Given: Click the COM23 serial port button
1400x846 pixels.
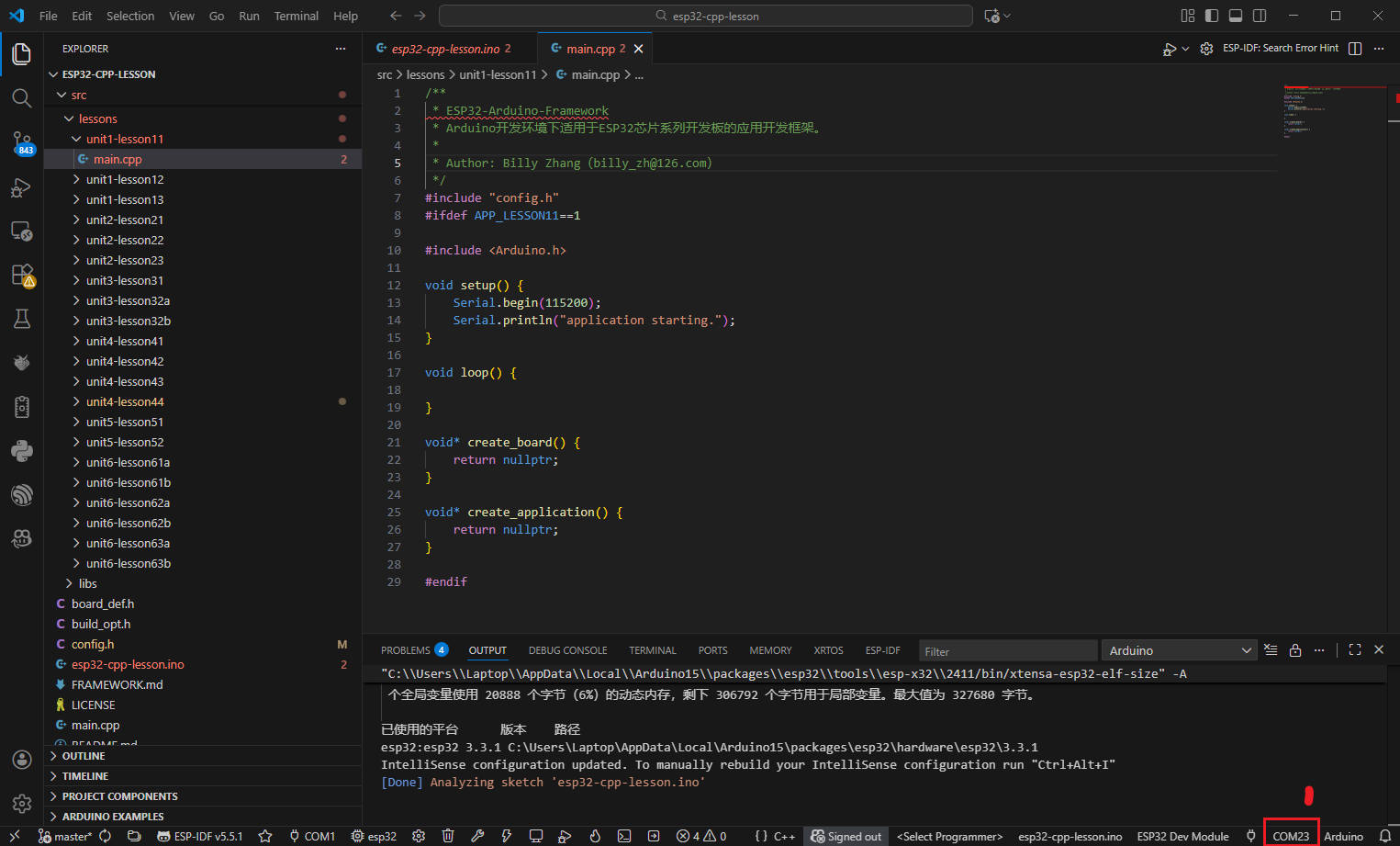Looking at the screenshot, I should (x=1291, y=836).
